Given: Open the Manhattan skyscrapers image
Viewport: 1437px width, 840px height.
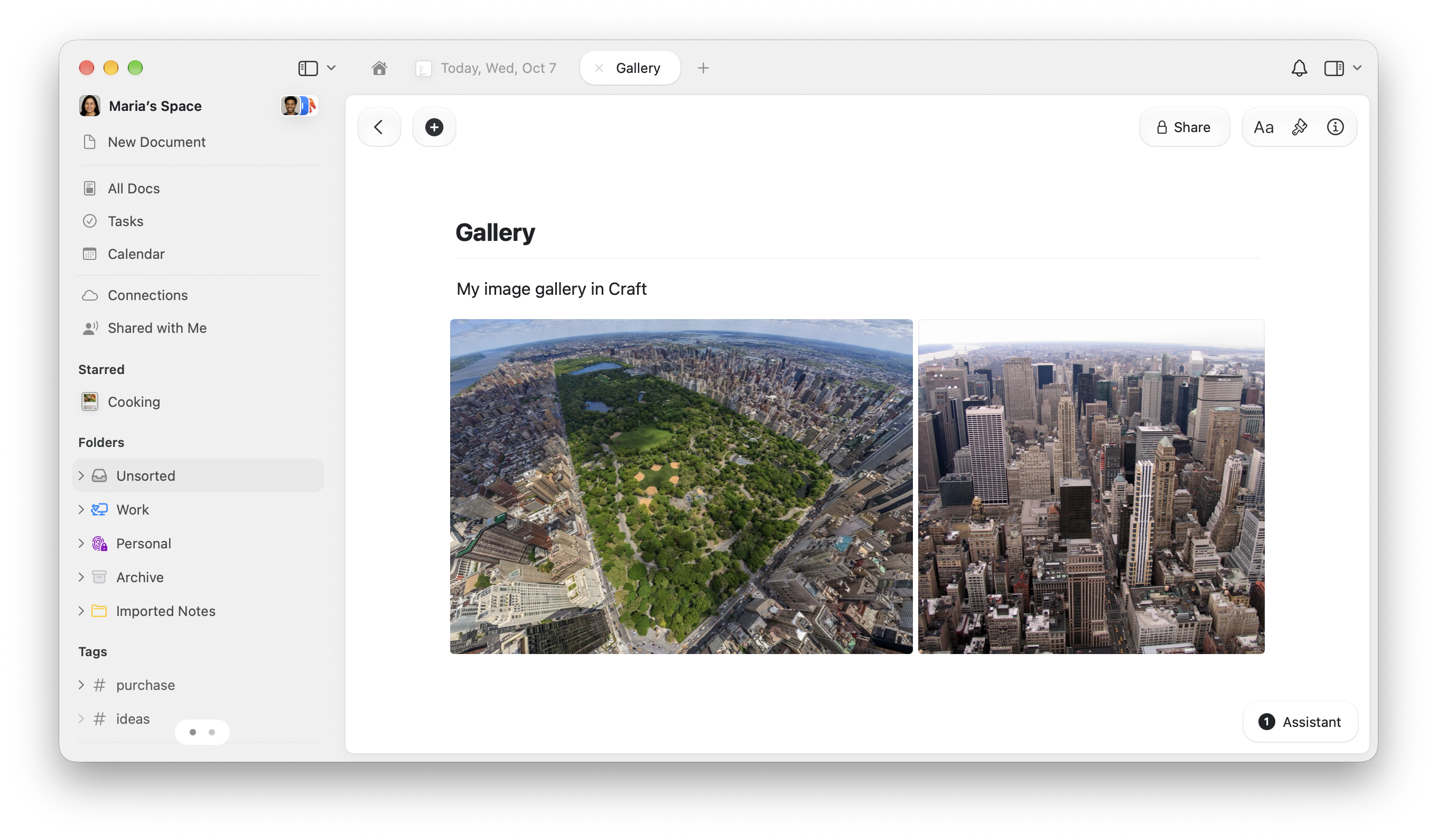Looking at the screenshot, I should [1091, 487].
